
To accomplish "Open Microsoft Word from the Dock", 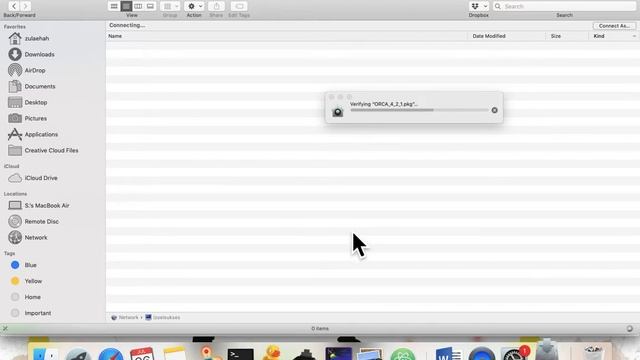I will (x=448, y=353).
